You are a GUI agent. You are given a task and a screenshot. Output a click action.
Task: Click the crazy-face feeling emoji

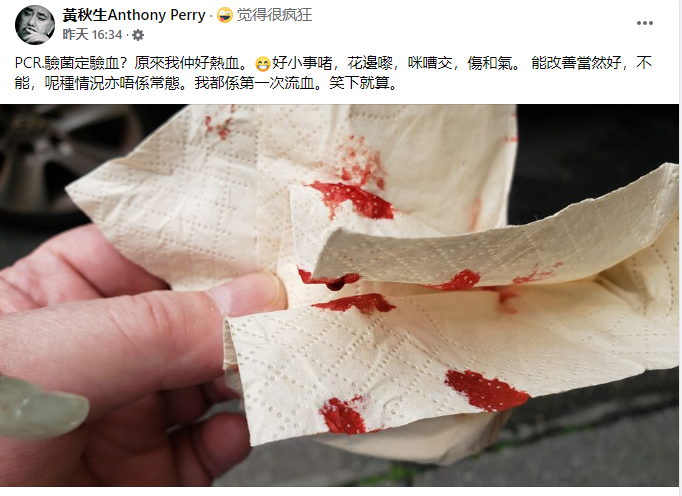[x=224, y=15]
